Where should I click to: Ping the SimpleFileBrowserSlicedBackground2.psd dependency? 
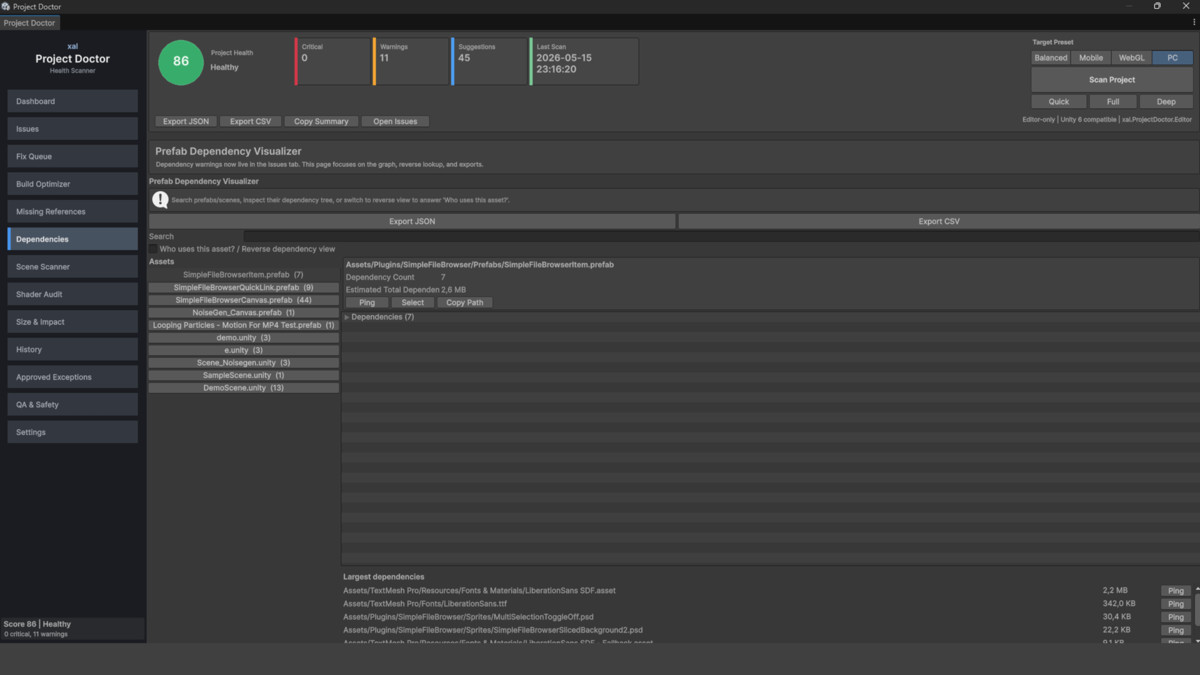point(1176,630)
